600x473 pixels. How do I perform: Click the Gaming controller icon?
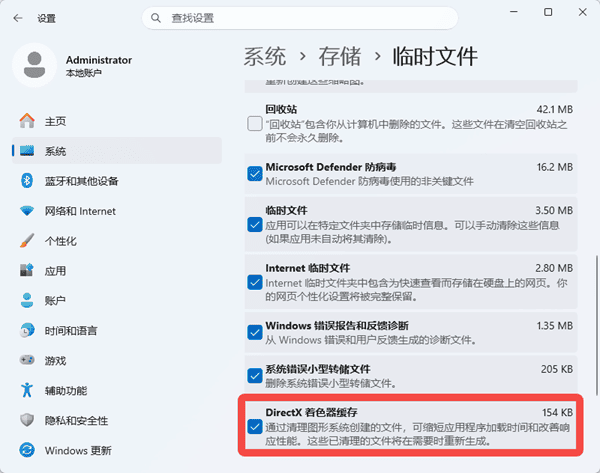pos(27,360)
